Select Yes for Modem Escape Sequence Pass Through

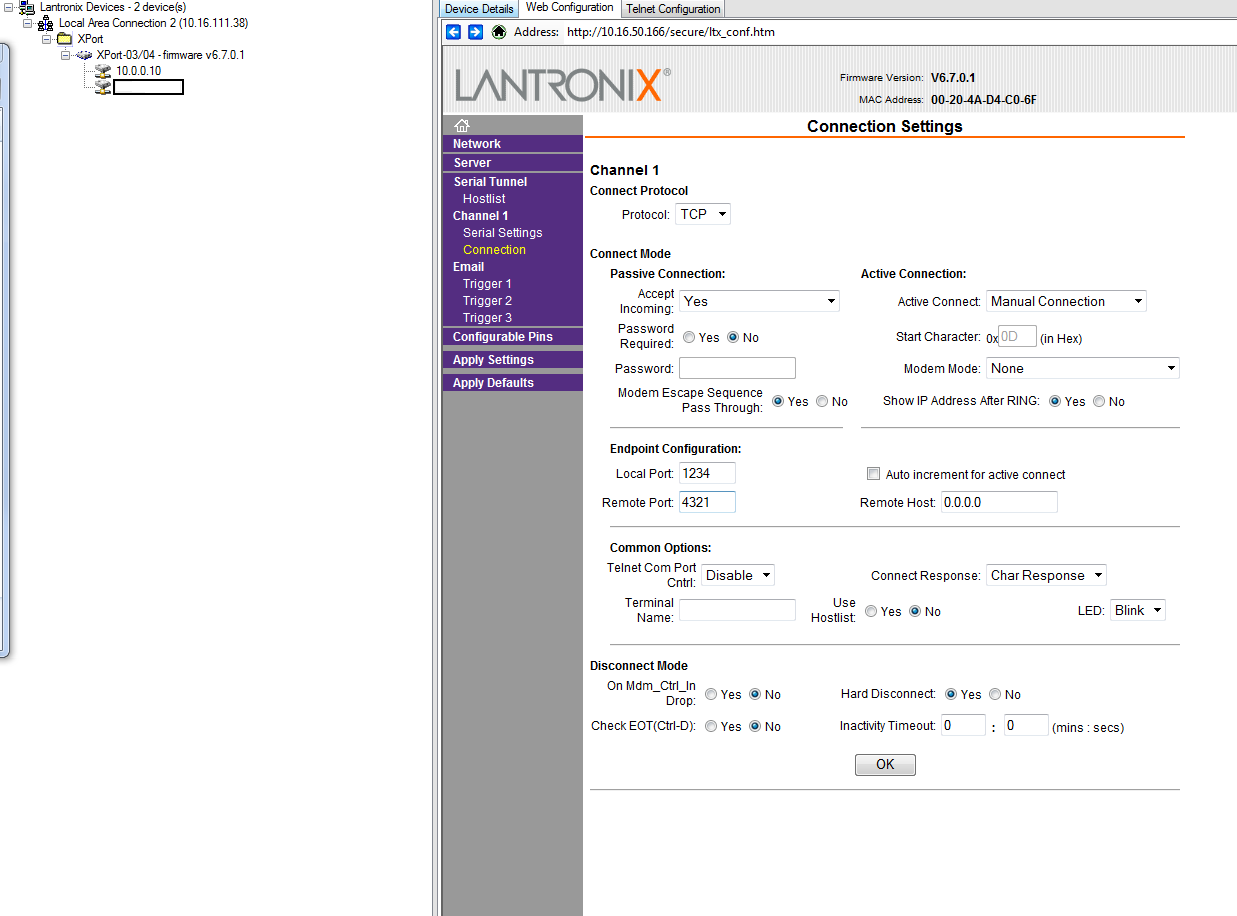(x=778, y=401)
